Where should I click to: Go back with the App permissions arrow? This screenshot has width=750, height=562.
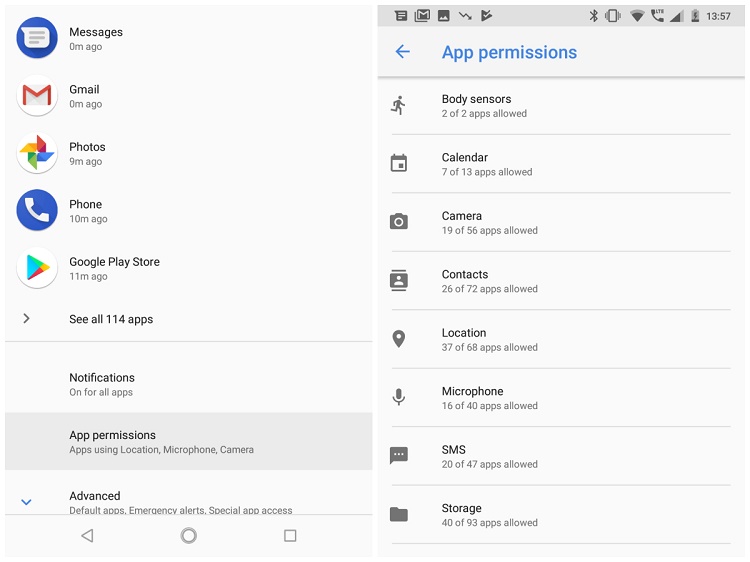point(402,52)
